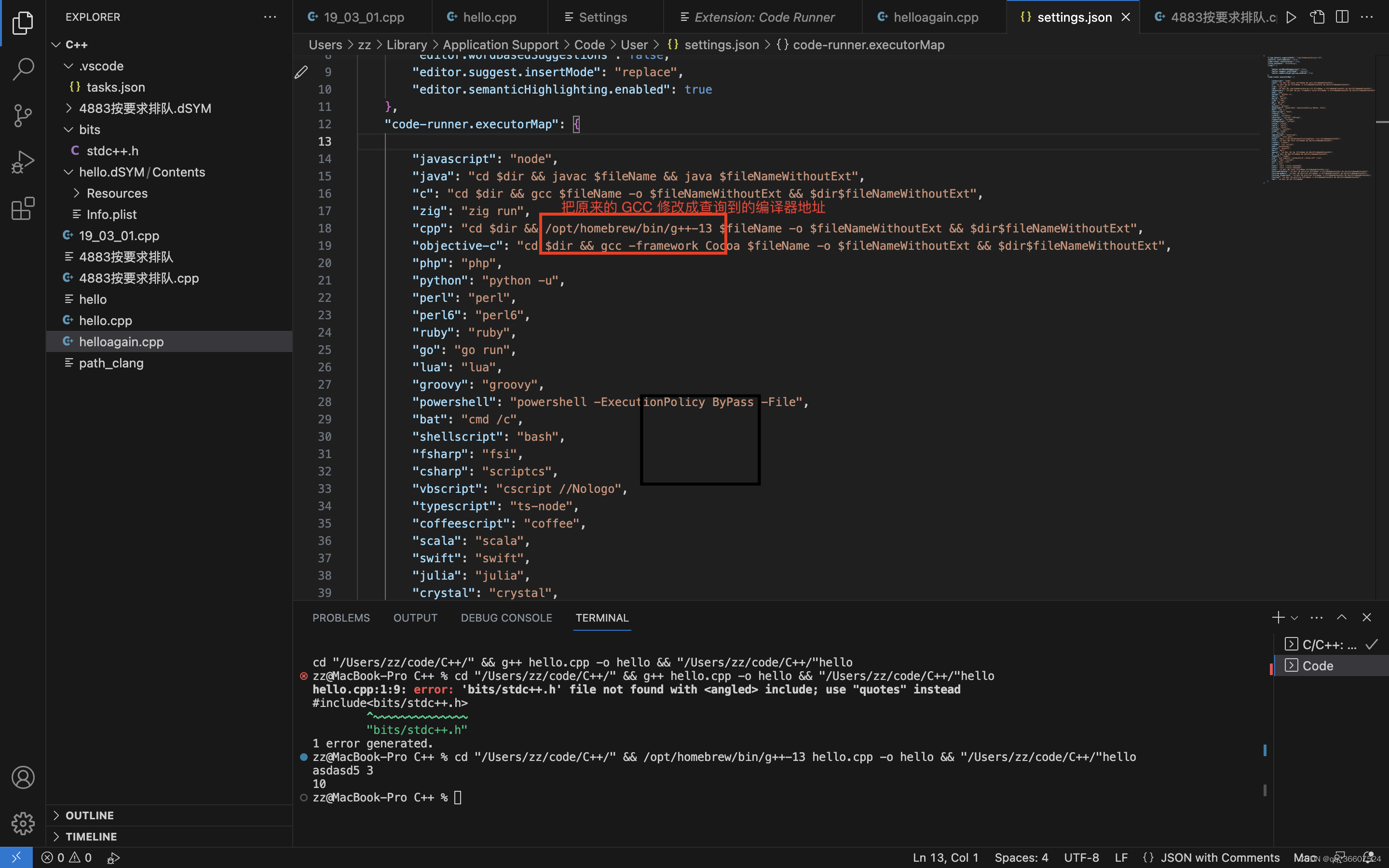This screenshot has height=868, width=1389.
Task: Click the pencil edit icon beside line 9
Action: (301, 72)
